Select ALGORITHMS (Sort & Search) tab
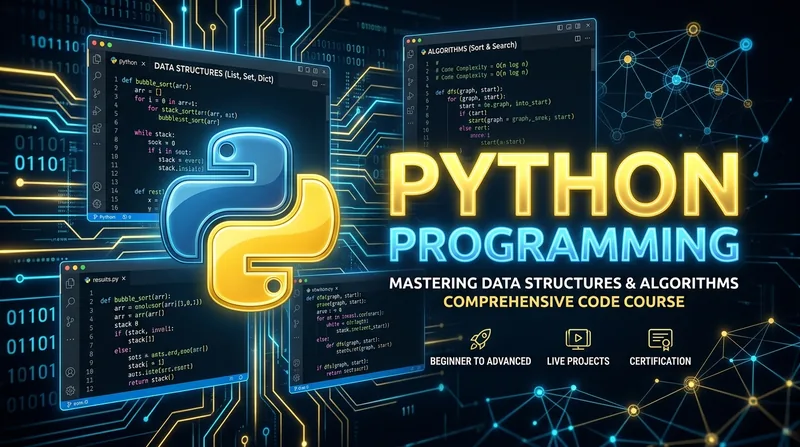This screenshot has height=447, width=800. pos(469,48)
